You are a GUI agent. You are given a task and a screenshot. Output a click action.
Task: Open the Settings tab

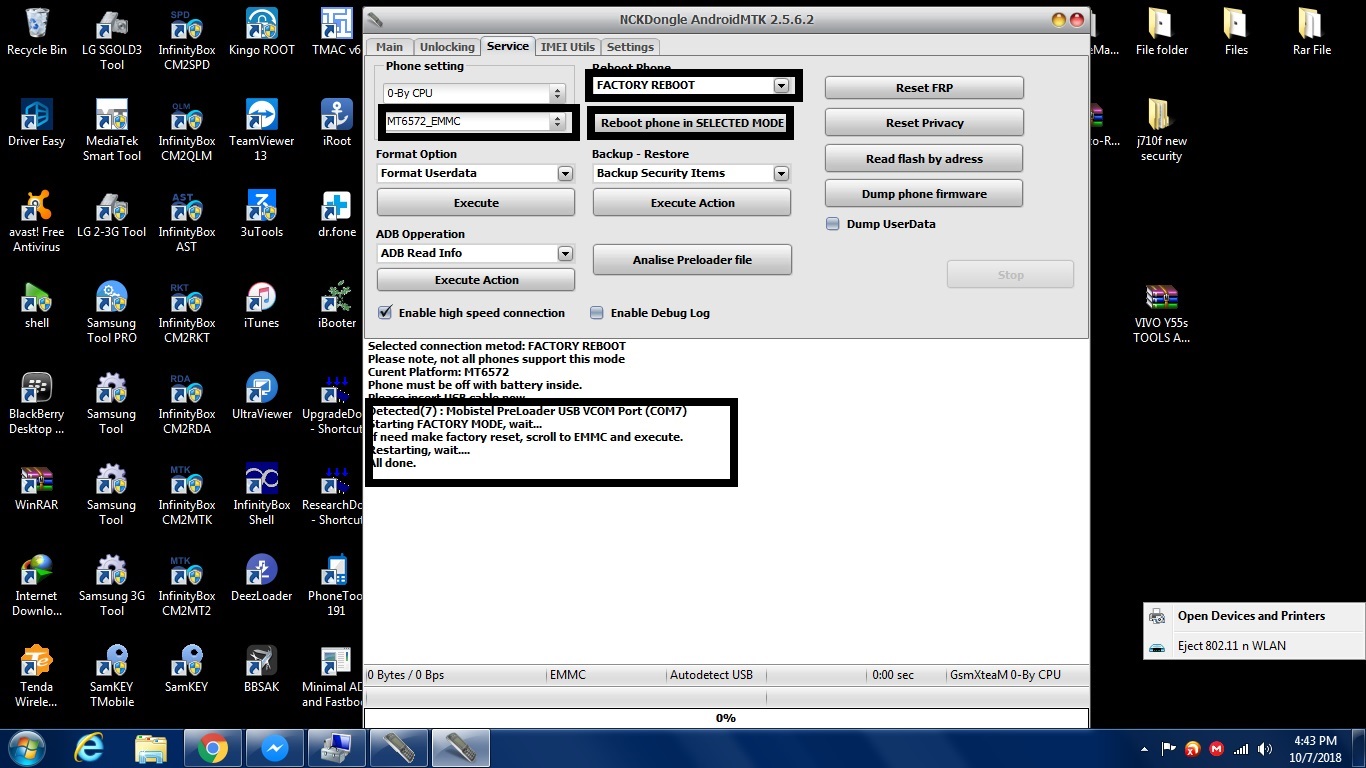coord(630,47)
